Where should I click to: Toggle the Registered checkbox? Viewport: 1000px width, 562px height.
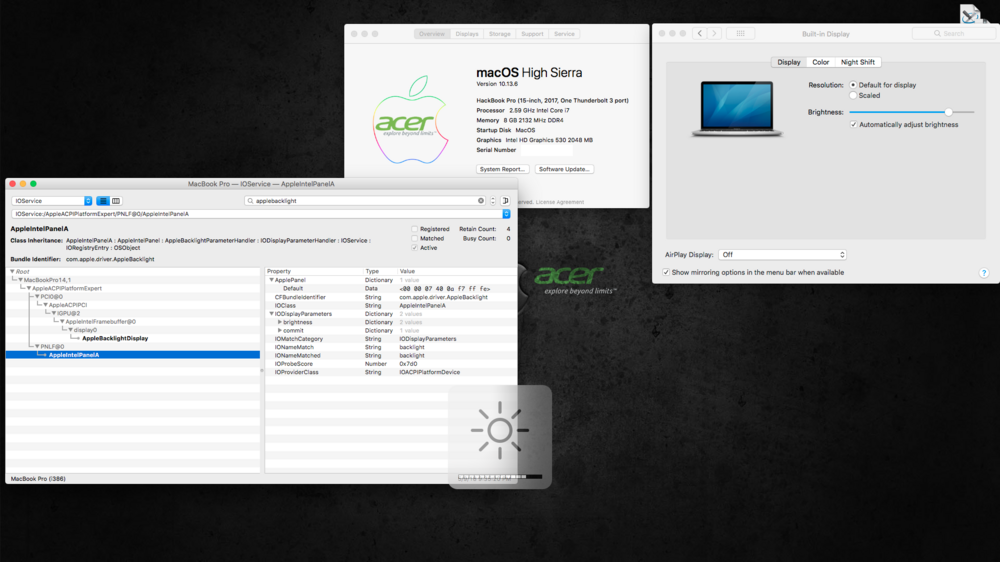(x=415, y=229)
